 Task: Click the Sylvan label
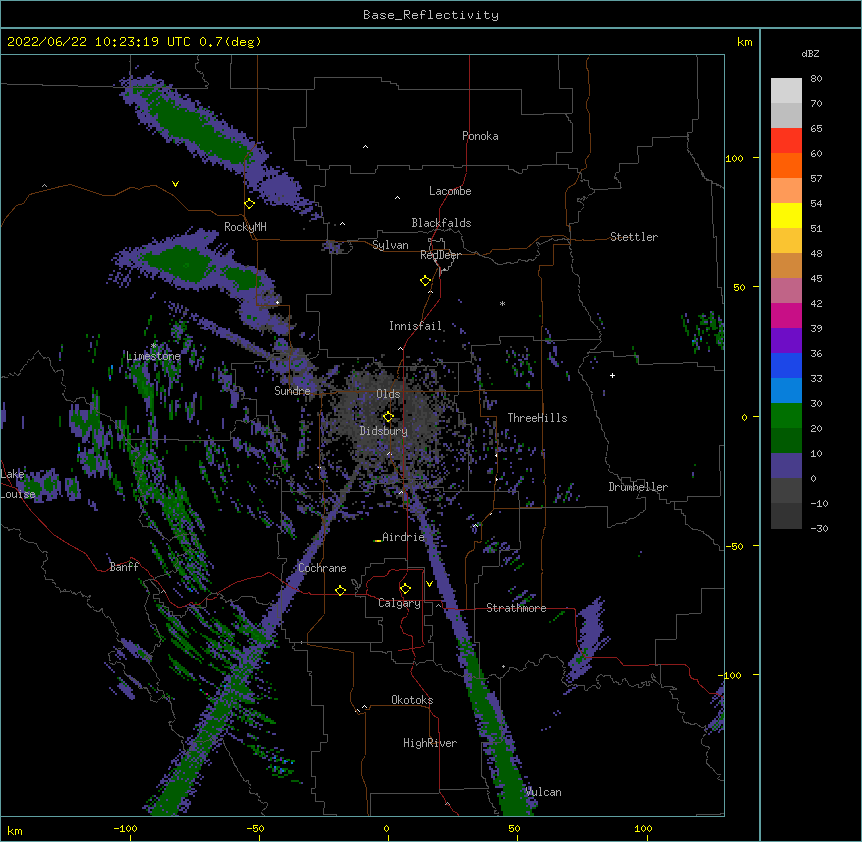pyautogui.click(x=390, y=245)
